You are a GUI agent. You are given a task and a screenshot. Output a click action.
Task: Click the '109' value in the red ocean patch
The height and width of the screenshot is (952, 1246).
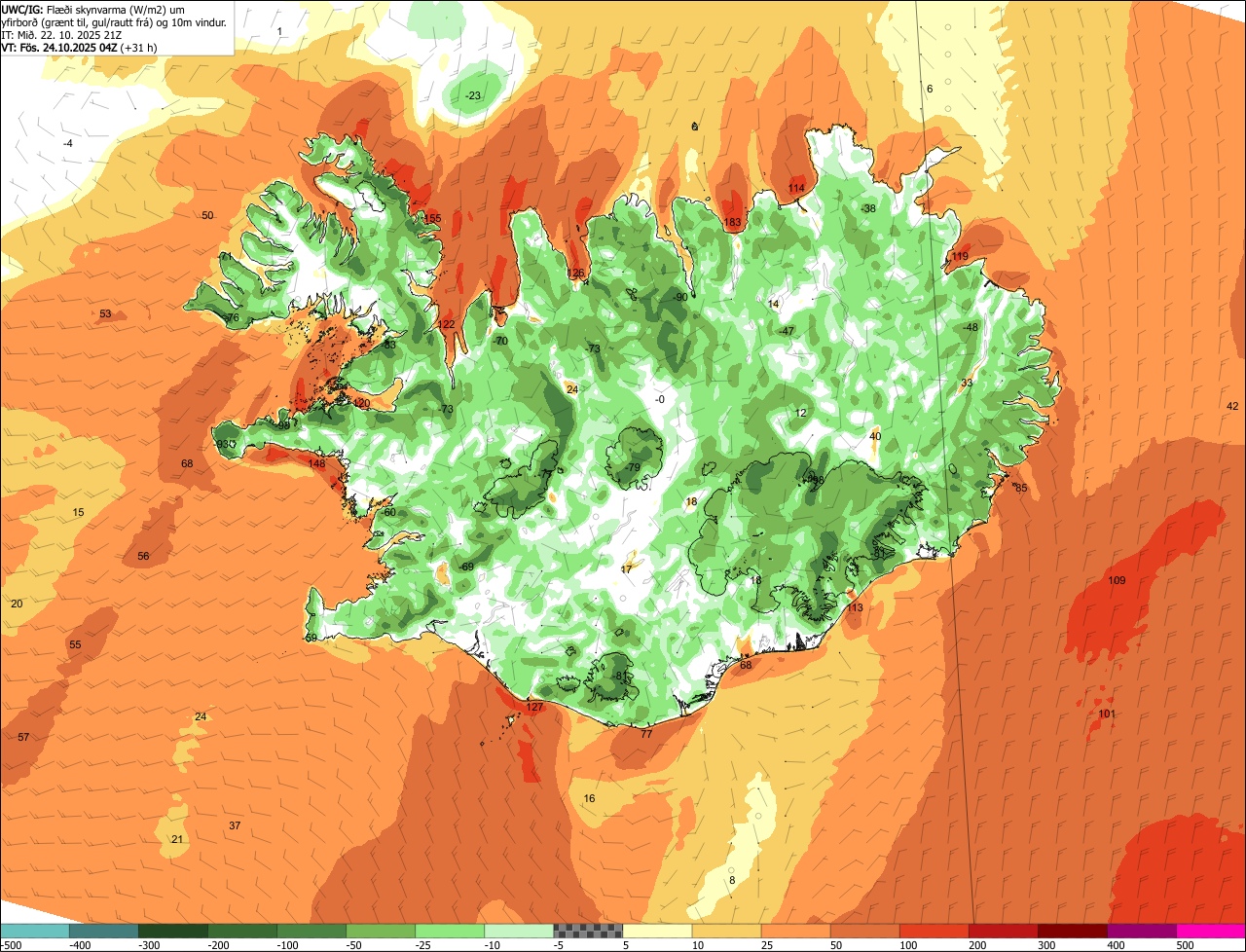(1117, 580)
